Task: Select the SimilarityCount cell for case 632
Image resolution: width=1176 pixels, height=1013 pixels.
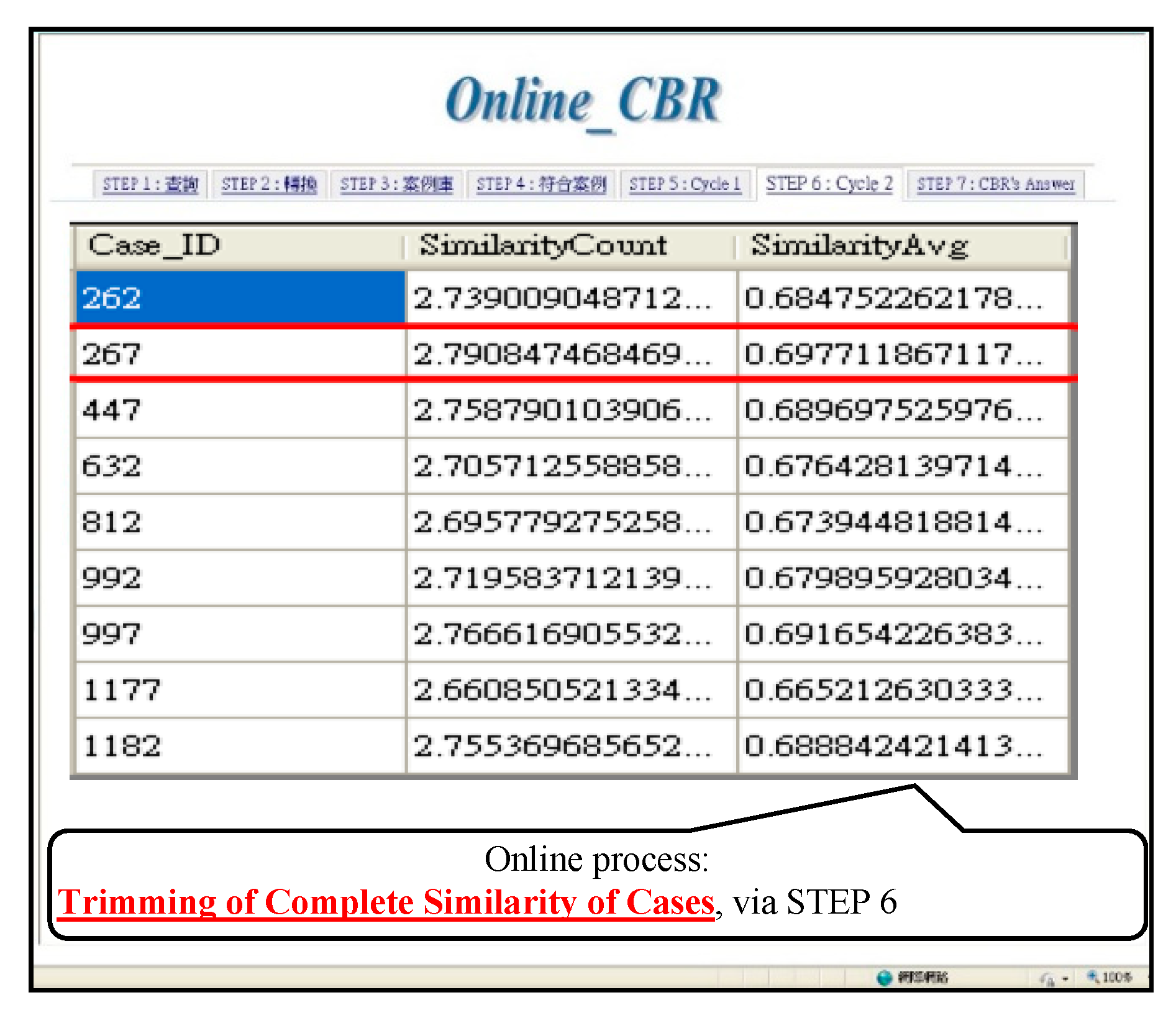Action: point(562,466)
